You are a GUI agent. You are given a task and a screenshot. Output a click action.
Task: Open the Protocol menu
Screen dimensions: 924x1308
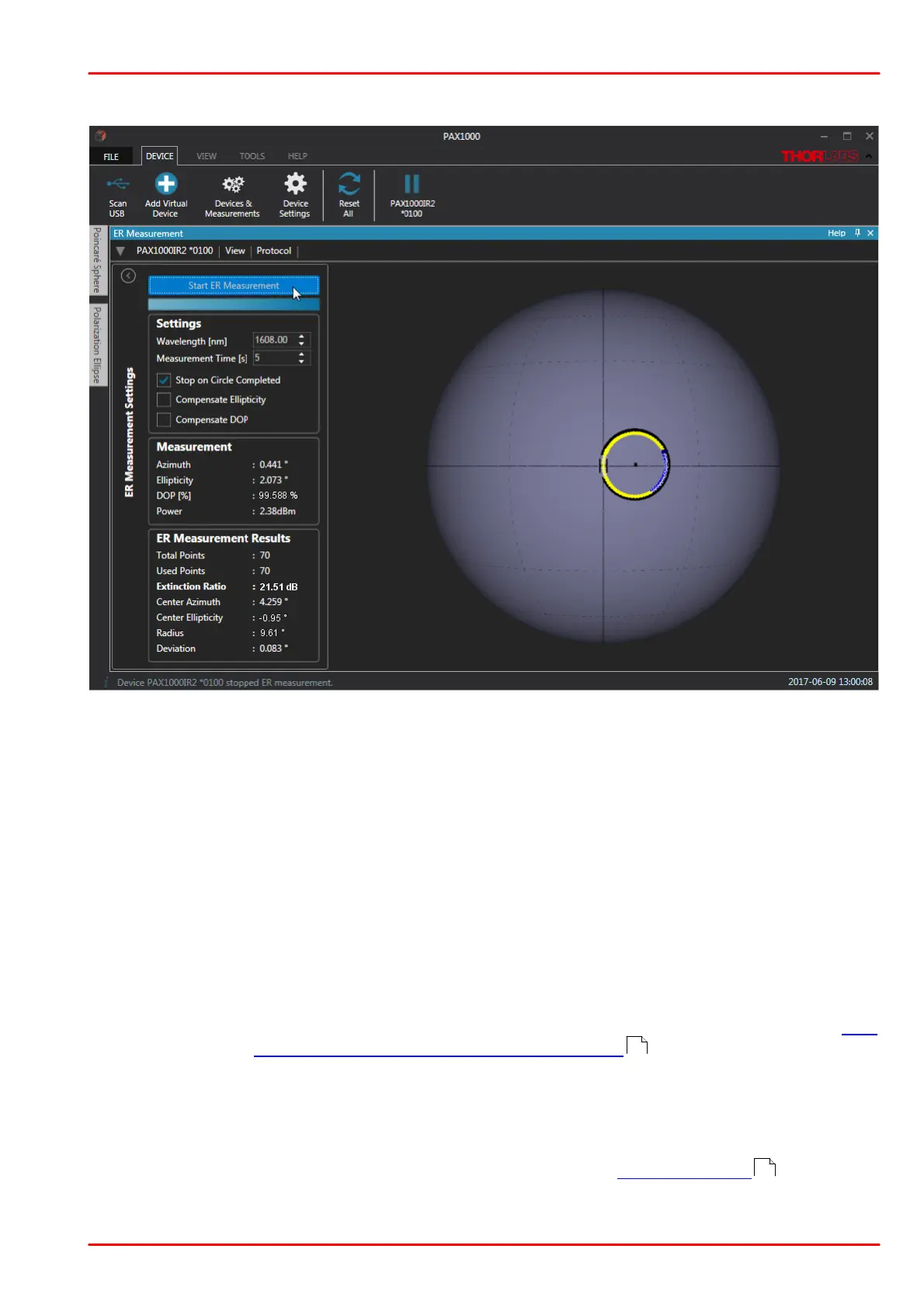coord(274,251)
